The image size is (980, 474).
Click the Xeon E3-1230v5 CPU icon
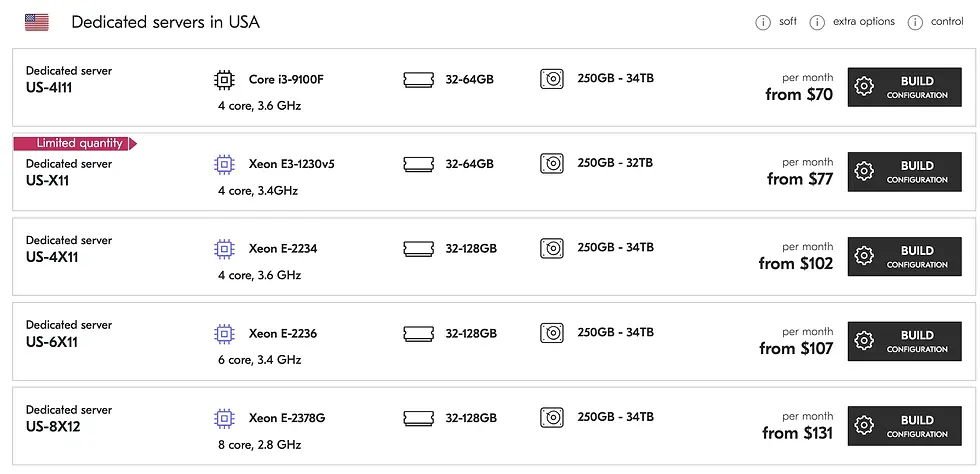224,164
